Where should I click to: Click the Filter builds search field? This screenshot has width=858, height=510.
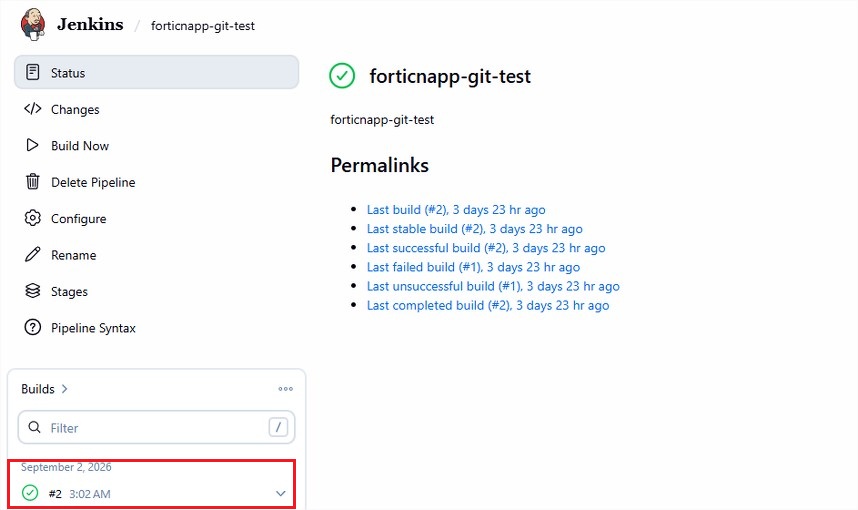(x=156, y=427)
